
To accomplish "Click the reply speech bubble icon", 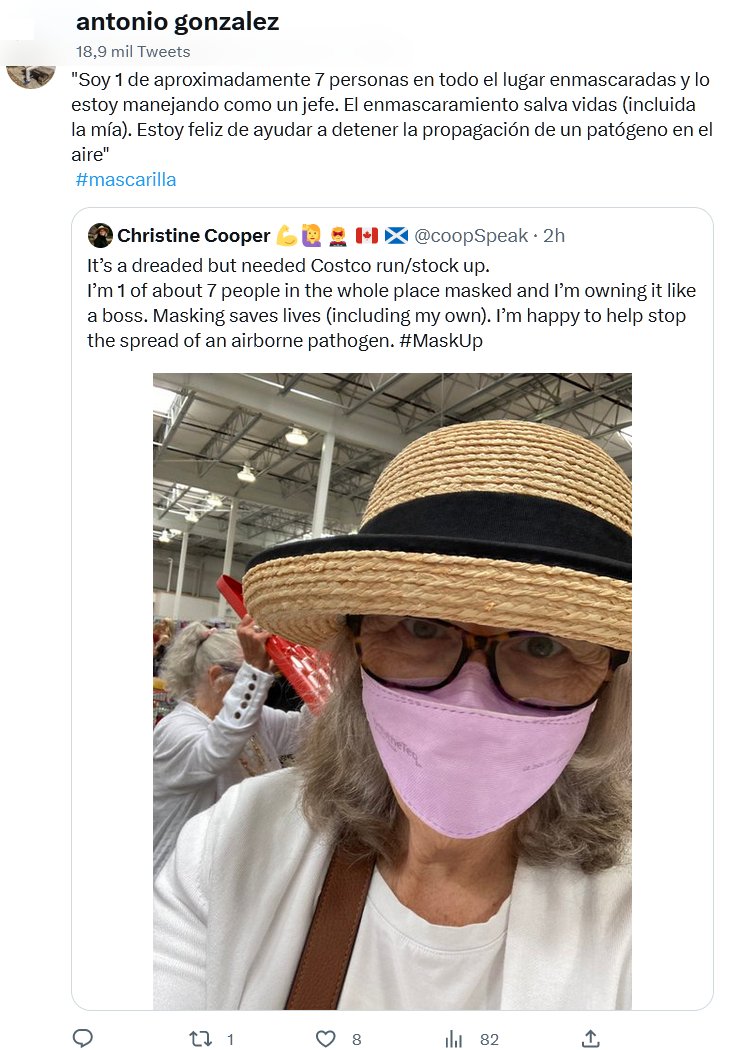I will [x=83, y=1039].
